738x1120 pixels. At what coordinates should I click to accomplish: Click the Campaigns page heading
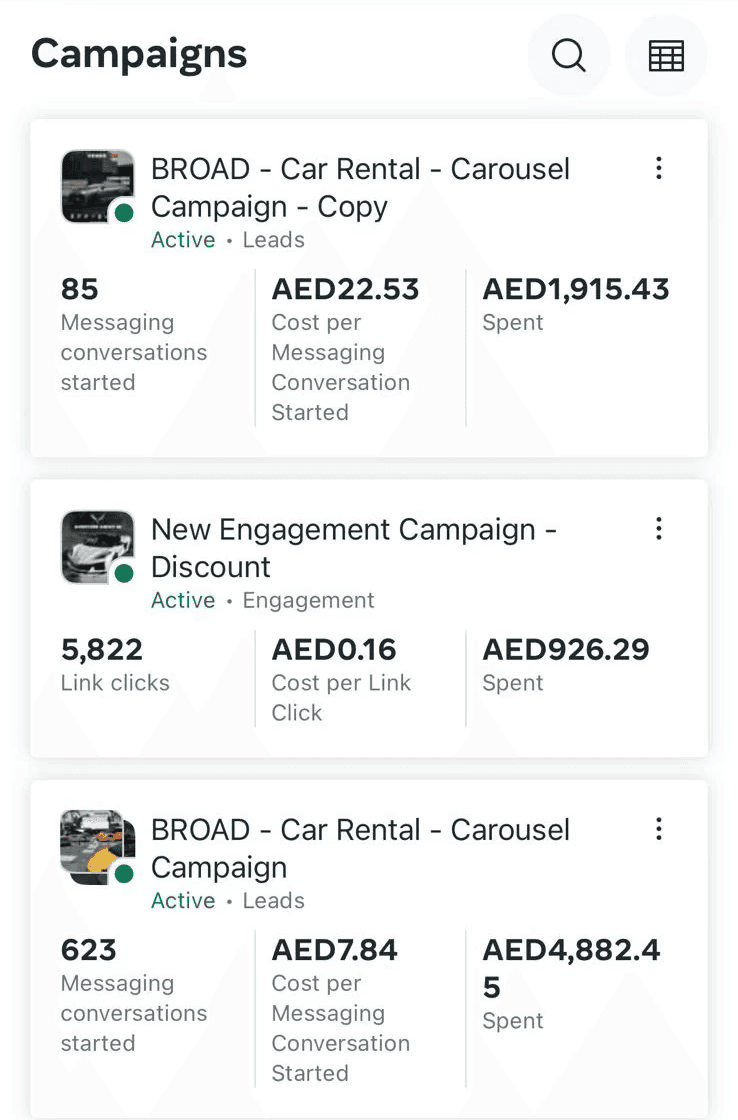139,54
